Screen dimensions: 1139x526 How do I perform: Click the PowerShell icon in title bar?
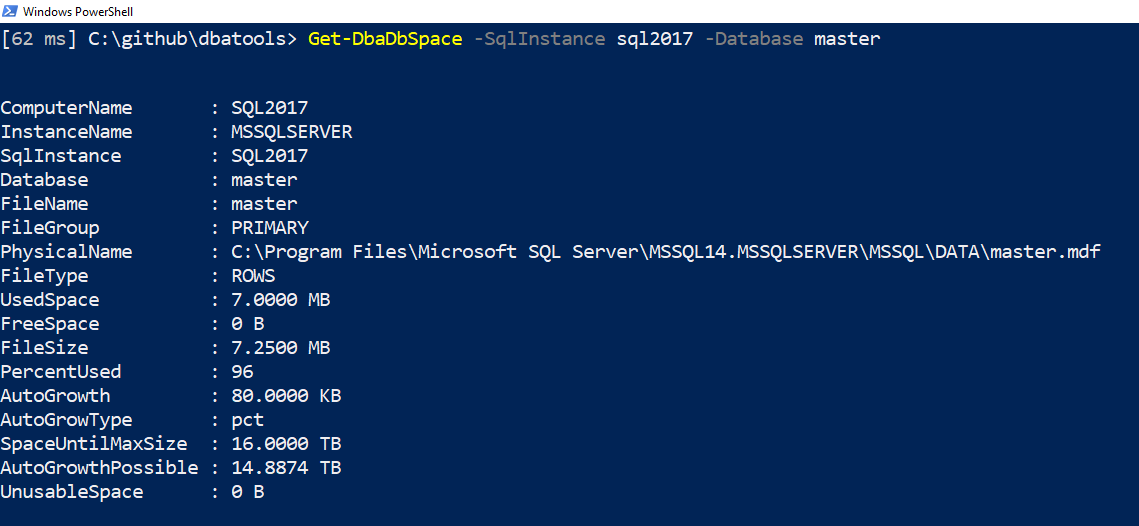10,11
